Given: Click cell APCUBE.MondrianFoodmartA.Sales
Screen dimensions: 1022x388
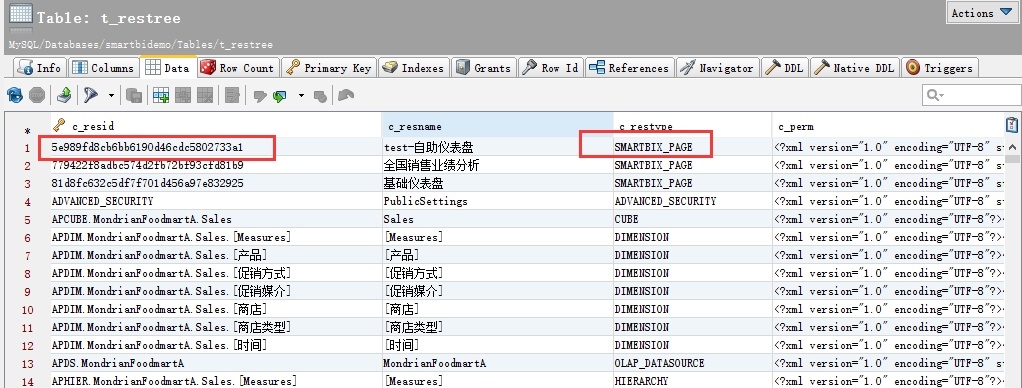Looking at the screenshot, I should point(216,219).
